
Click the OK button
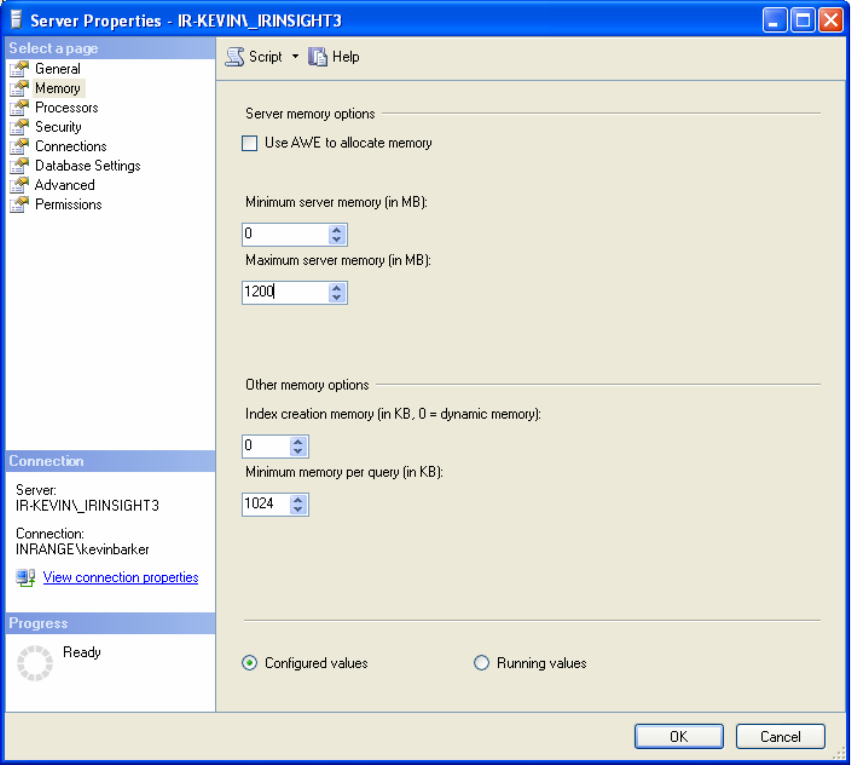click(x=678, y=736)
